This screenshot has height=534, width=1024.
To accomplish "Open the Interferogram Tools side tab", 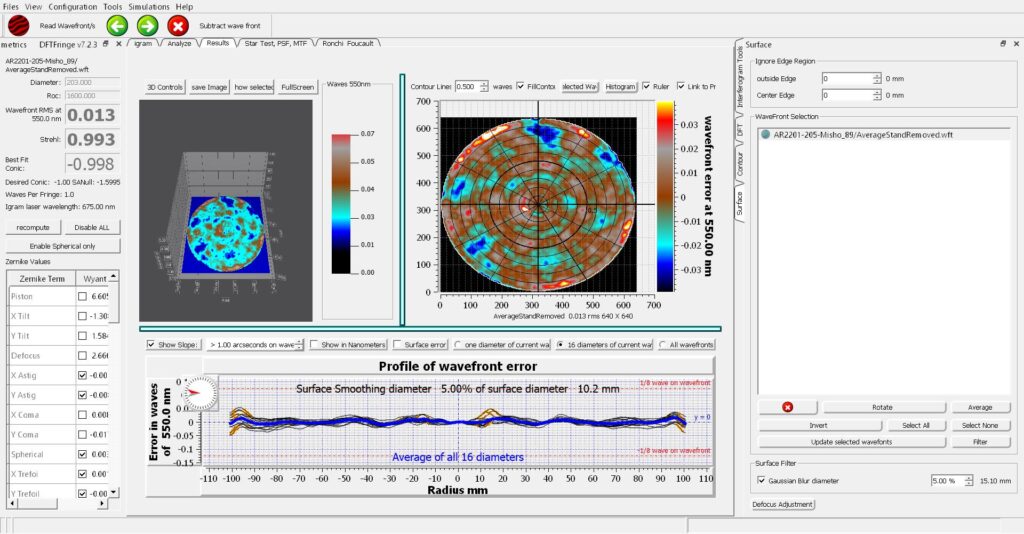I will [x=739, y=76].
